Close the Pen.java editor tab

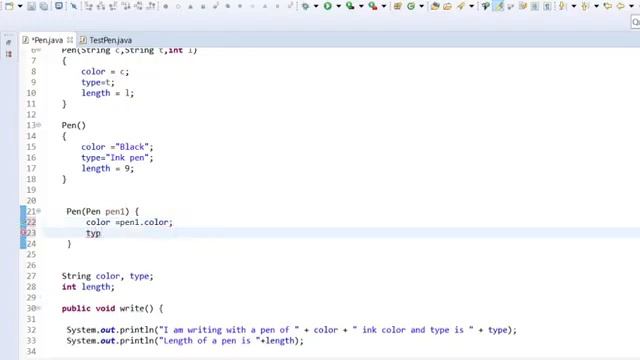tap(70, 40)
